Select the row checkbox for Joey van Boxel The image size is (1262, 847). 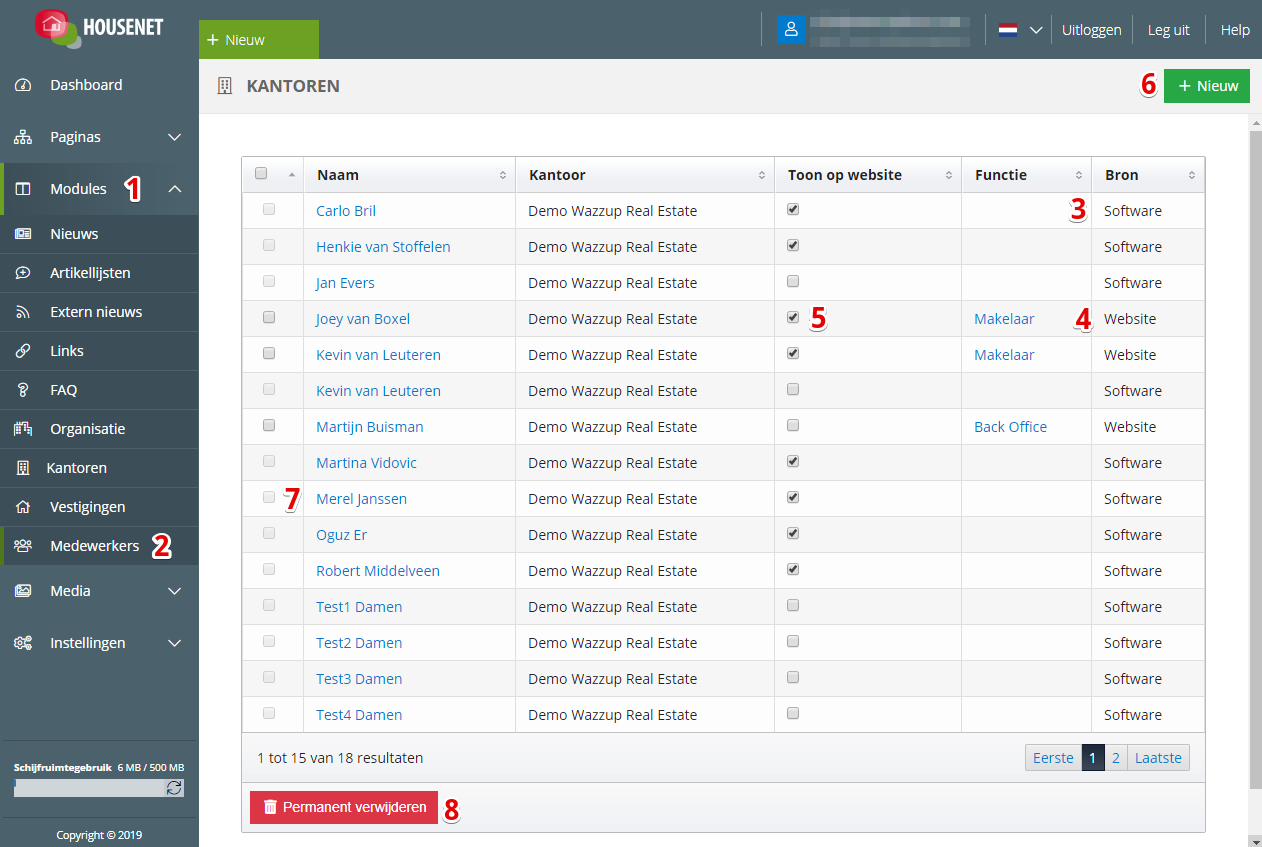tap(269, 318)
